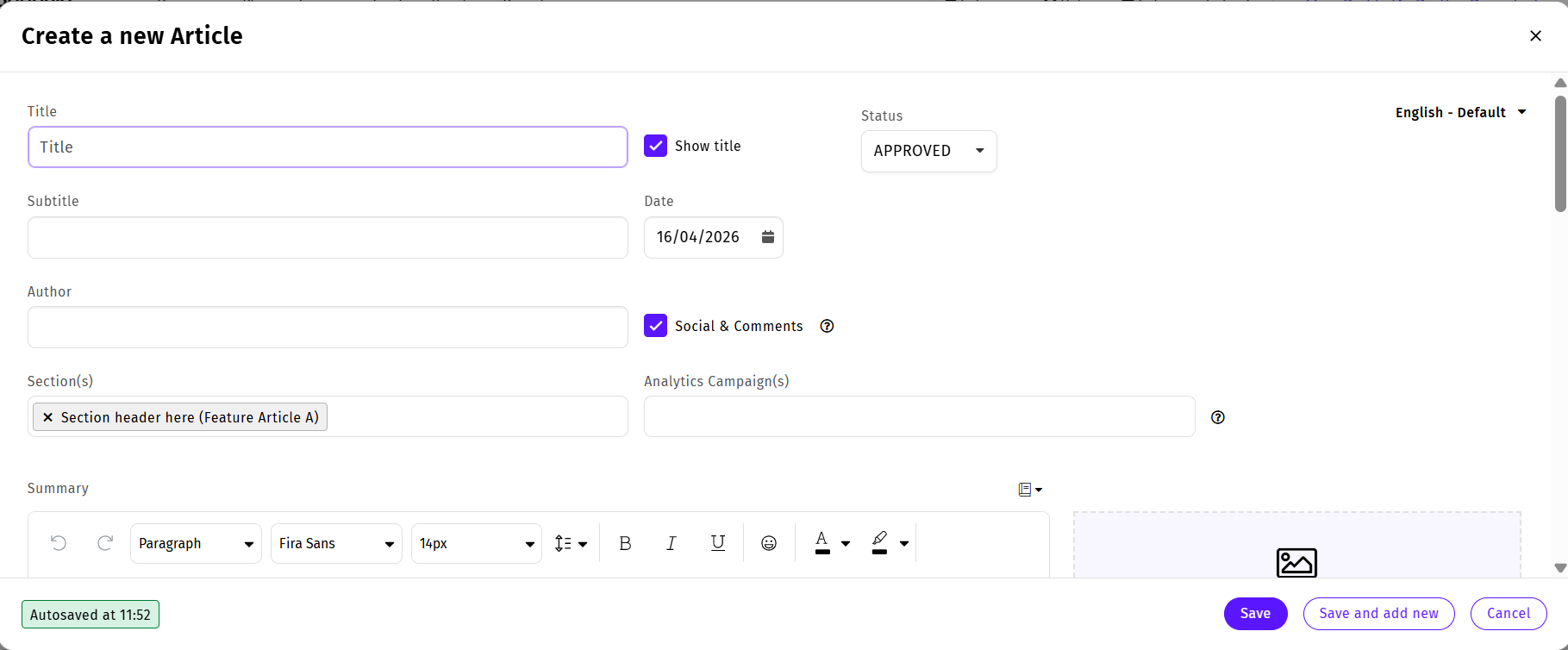1568x650 pixels.
Task: Uncheck the Show title checkbox
Action: [655, 146]
